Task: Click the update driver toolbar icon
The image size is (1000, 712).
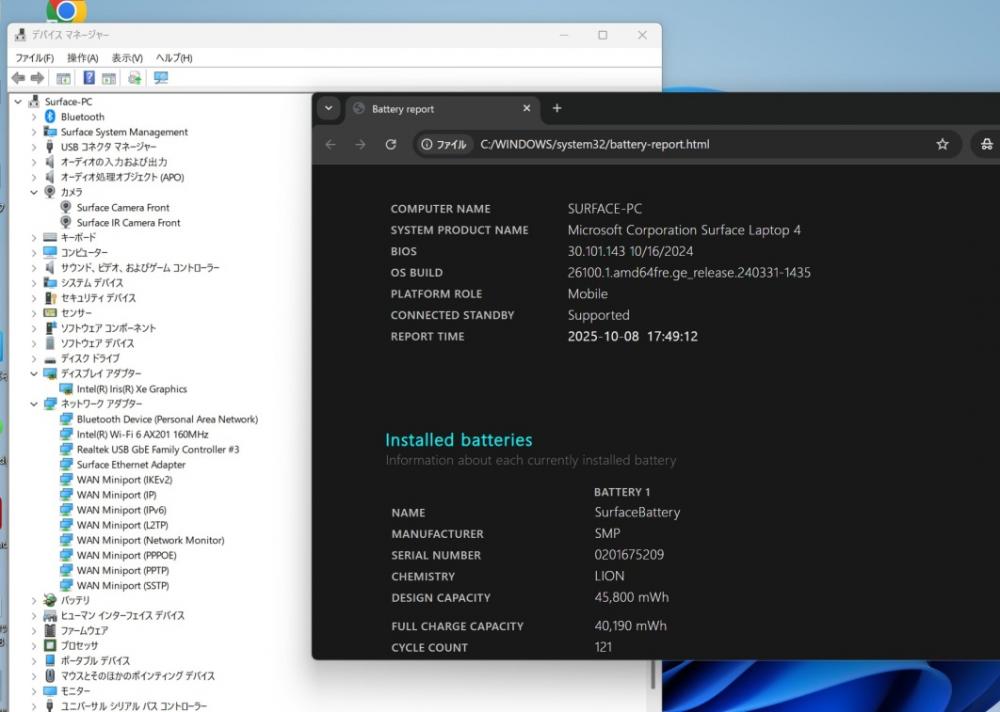Action: click(x=134, y=78)
